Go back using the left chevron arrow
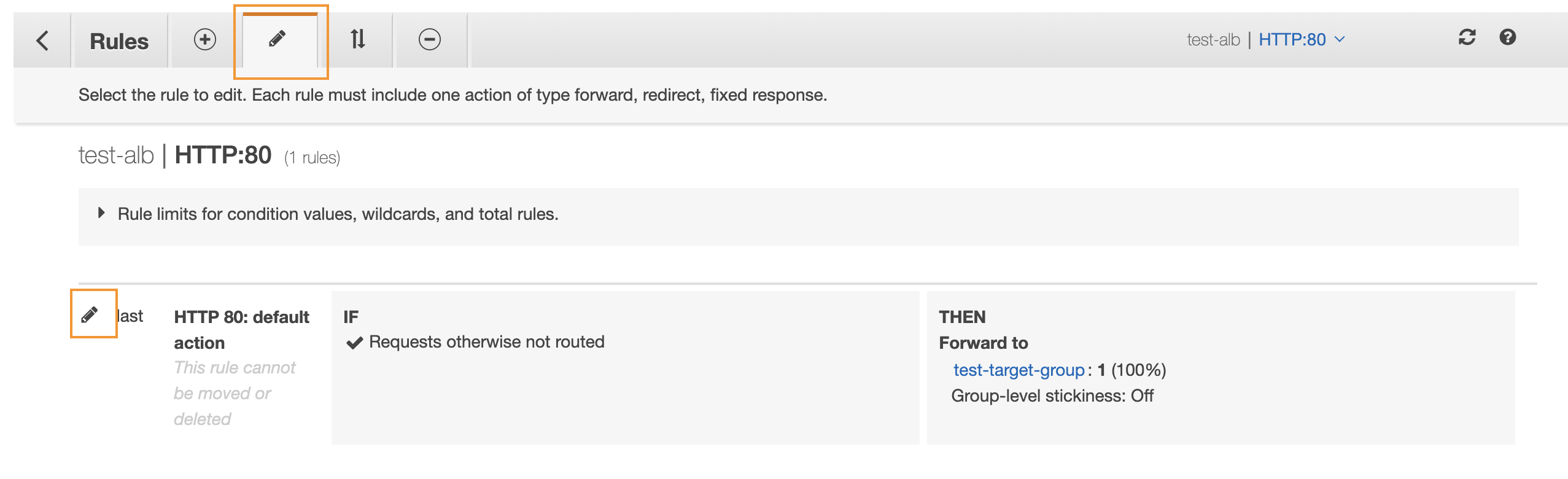The width and height of the screenshot is (1568, 479). click(42, 41)
